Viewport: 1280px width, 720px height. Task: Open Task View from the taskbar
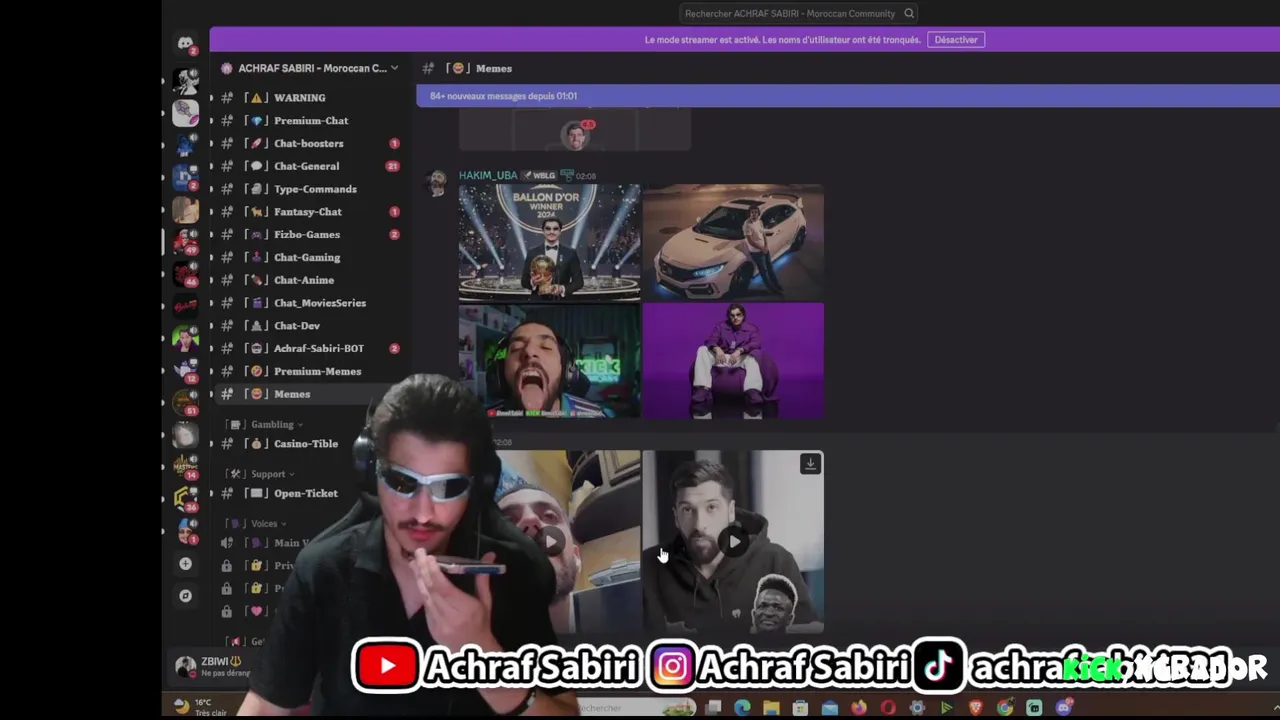(713, 708)
